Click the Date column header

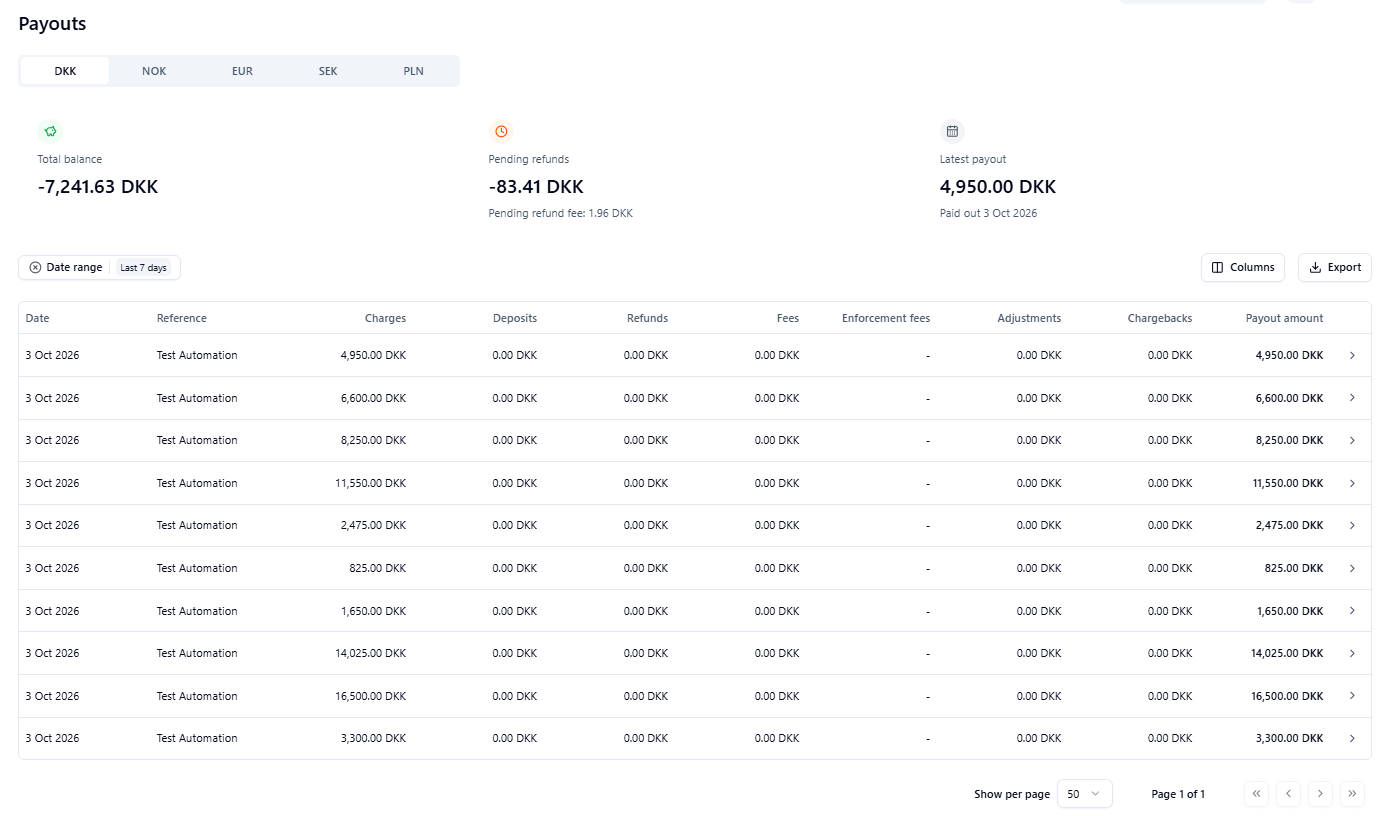click(37, 318)
